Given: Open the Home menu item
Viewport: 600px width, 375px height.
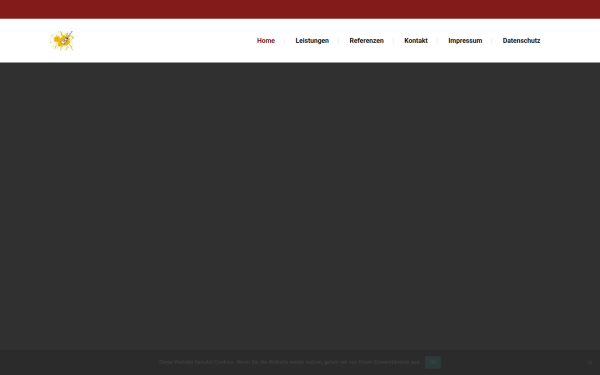Looking at the screenshot, I should pos(266,41).
